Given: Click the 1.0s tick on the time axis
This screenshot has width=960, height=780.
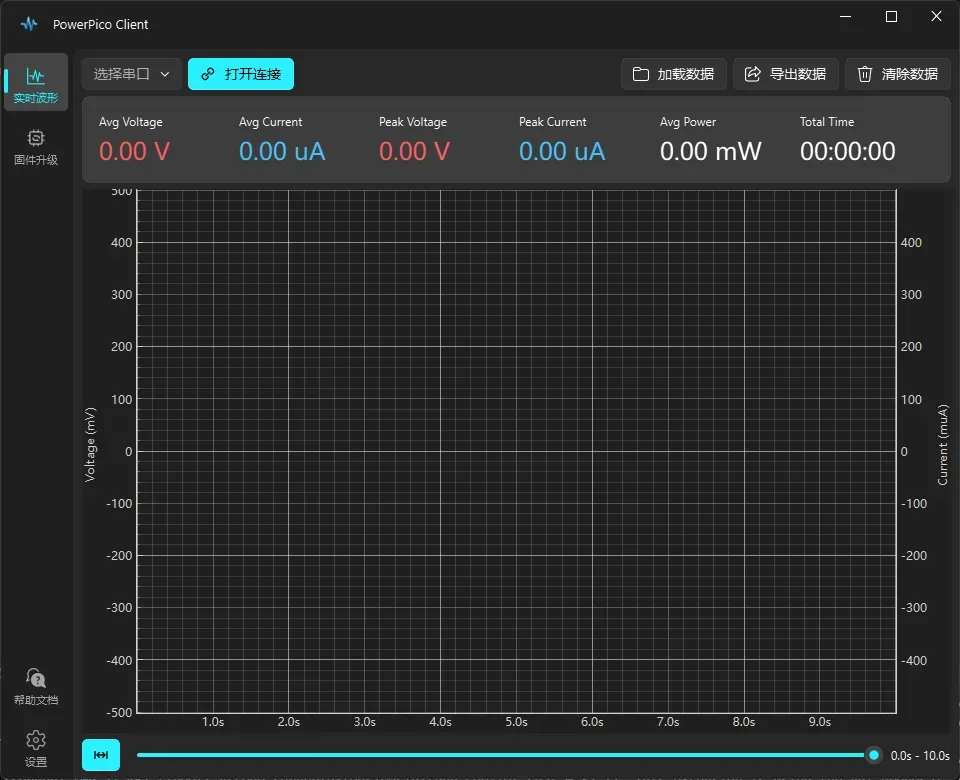Looking at the screenshot, I should point(213,722).
